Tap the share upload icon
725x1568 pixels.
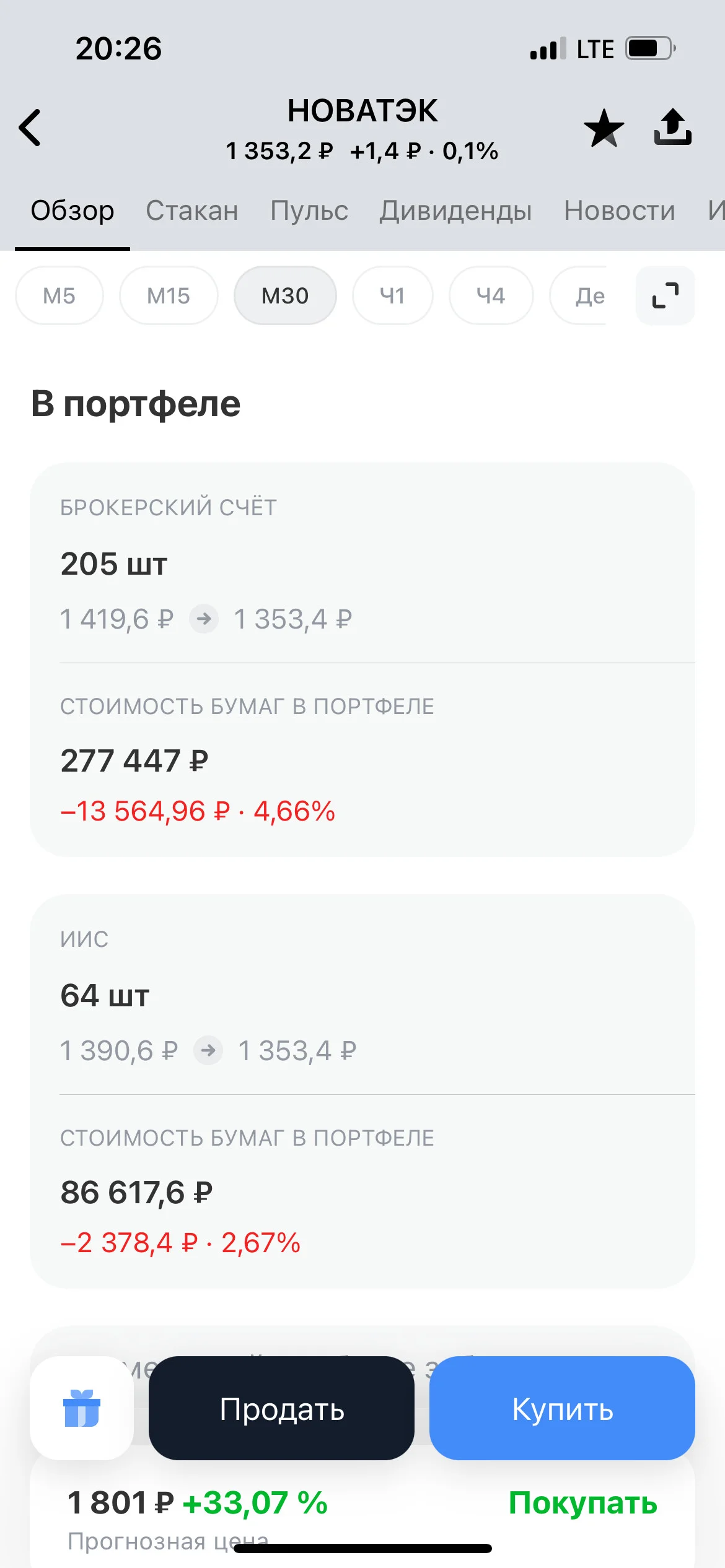(673, 127)
